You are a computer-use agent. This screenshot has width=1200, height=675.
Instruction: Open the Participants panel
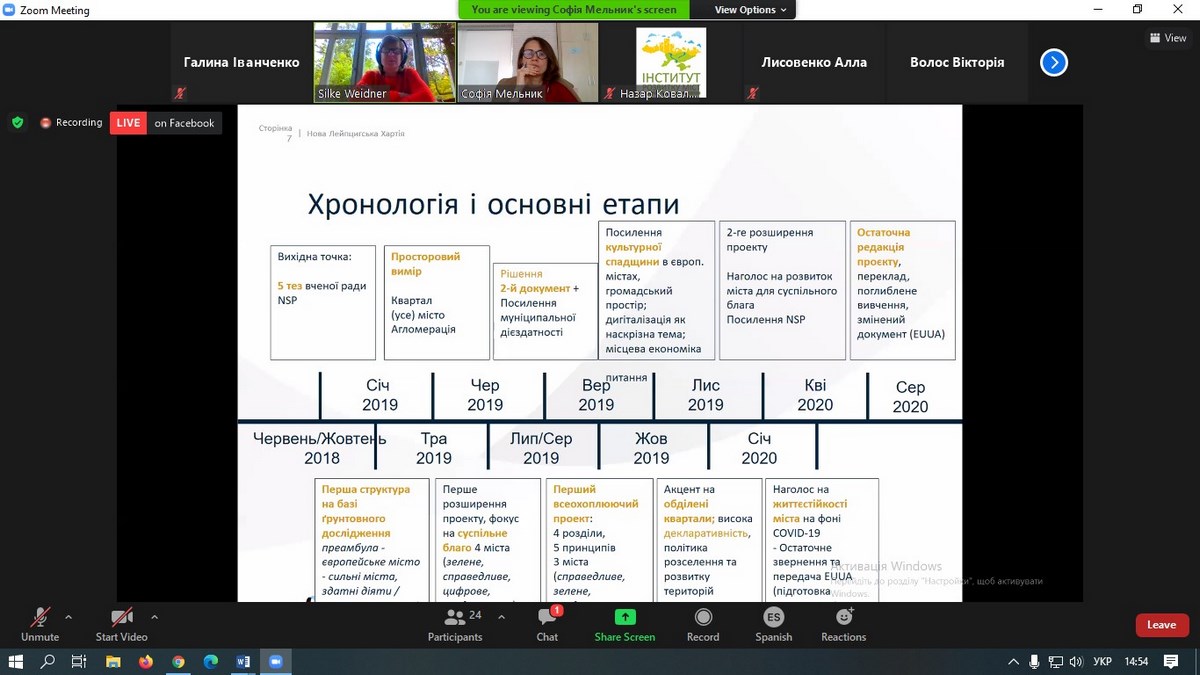click(455, 618)
